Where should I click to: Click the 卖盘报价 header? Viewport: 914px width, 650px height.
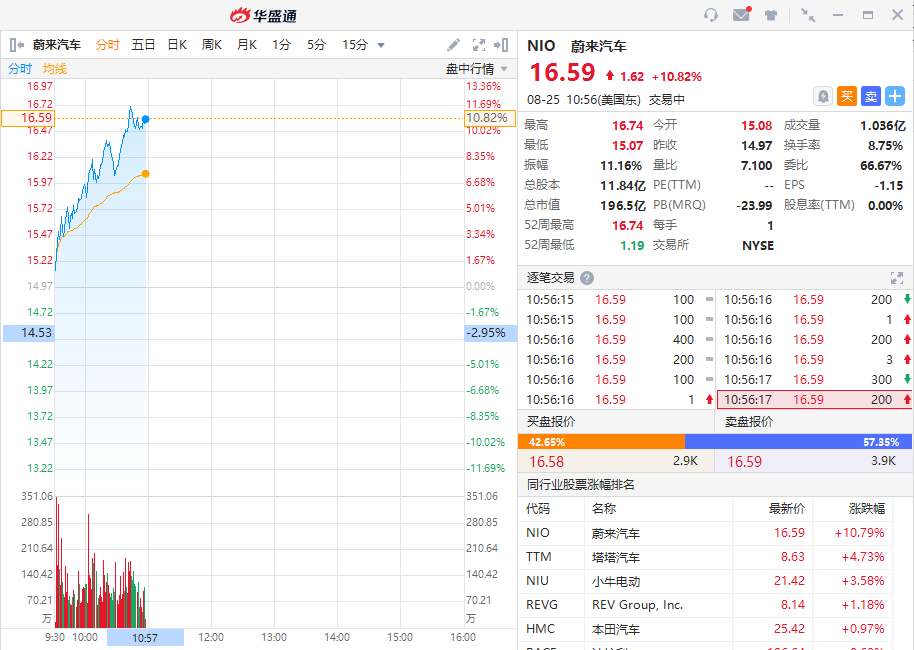coord(749,421)
